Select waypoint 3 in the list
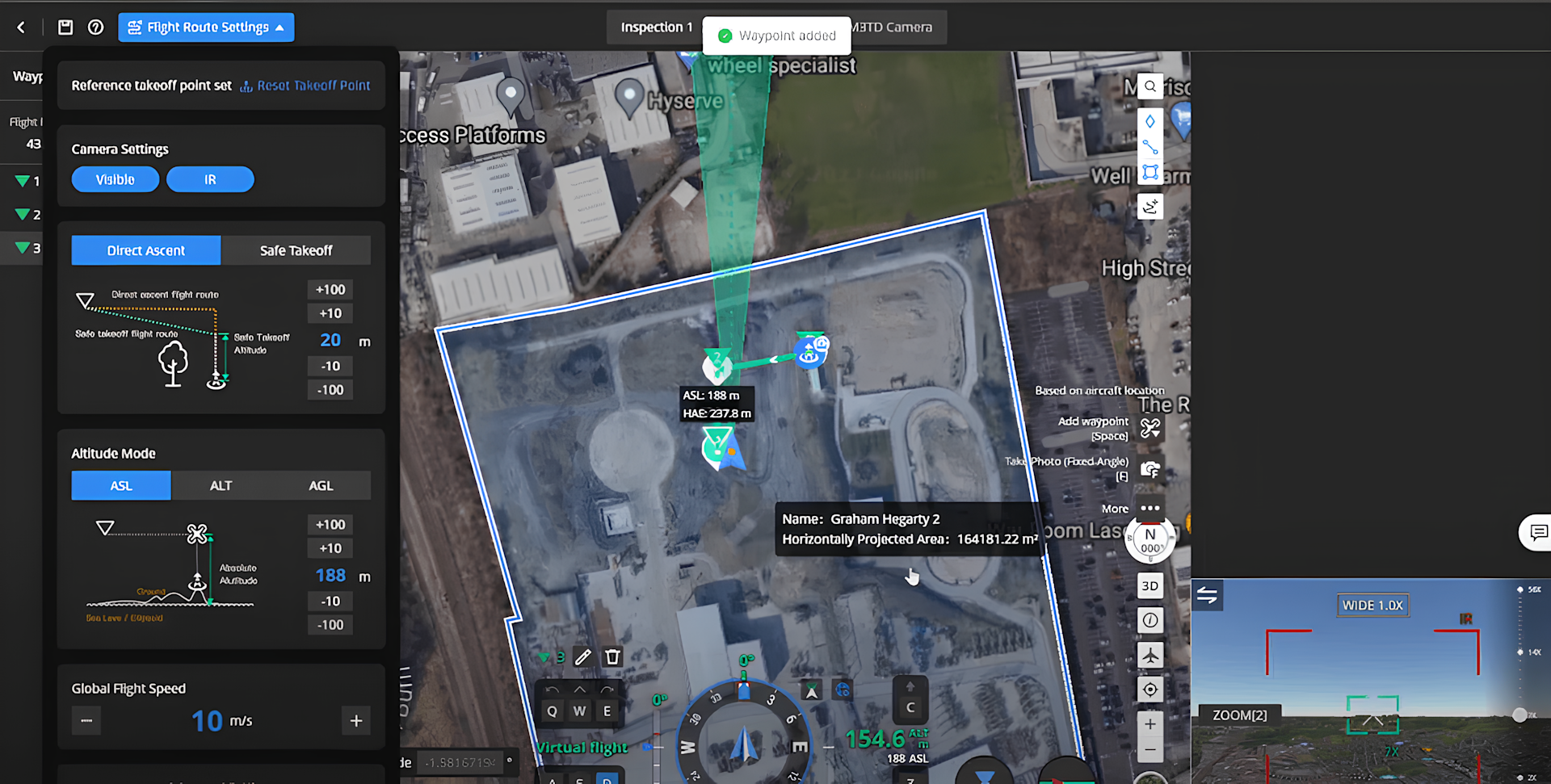The width and height of the screenshot is (1551, 784). pyautogui.click(x=27, y=248)
